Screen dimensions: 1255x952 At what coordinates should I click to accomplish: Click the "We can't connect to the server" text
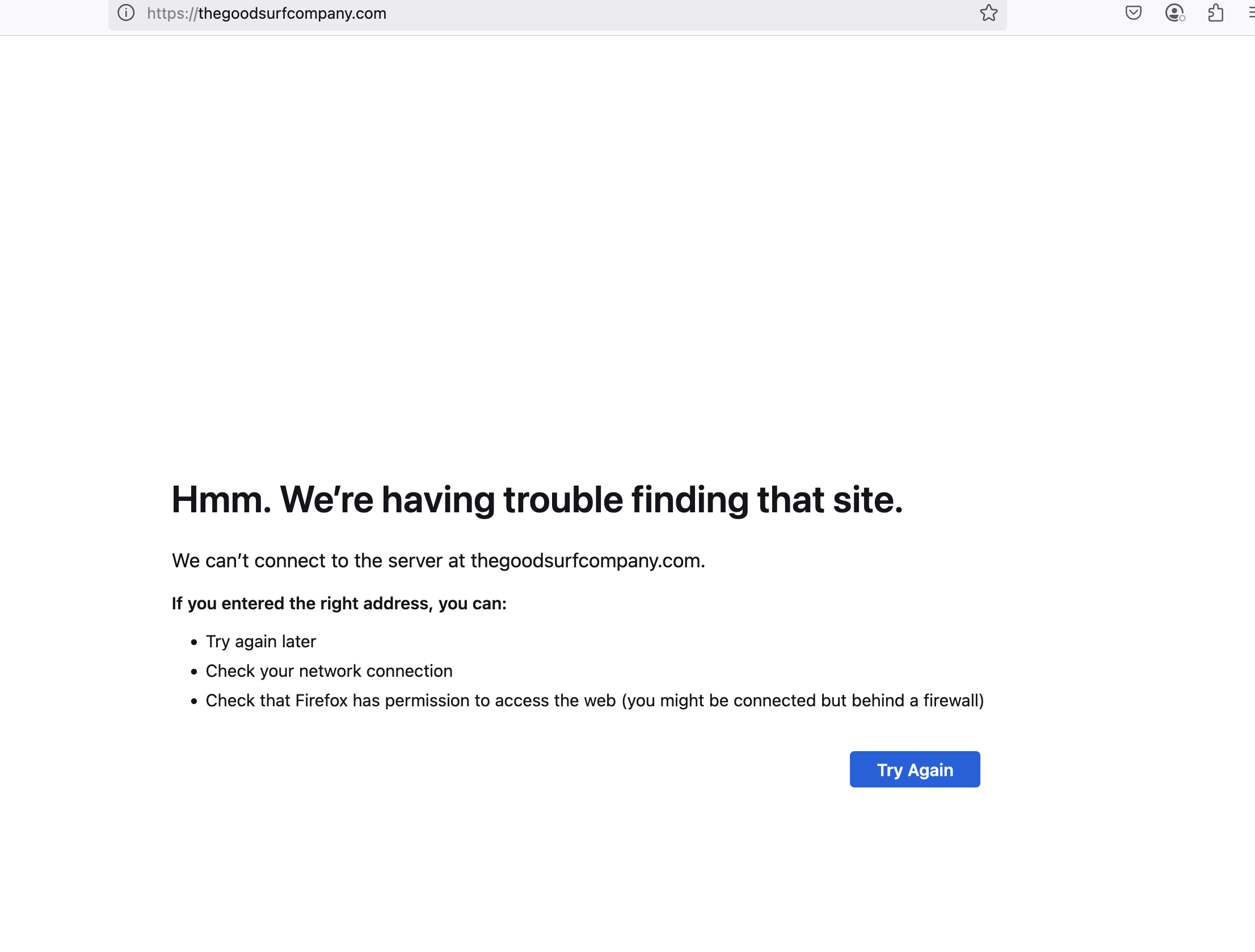(x=318, y=561)
